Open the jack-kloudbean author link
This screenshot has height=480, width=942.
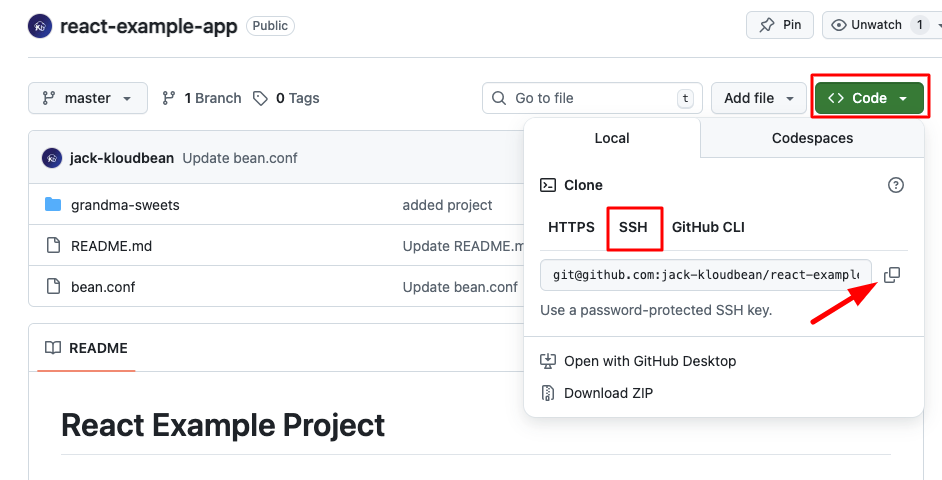[x=122, y=158]
